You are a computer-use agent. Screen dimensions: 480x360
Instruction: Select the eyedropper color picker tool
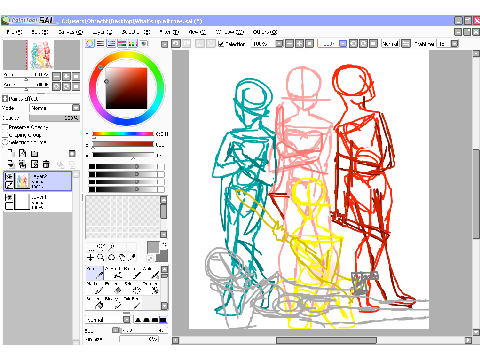(x=132, y=257)
